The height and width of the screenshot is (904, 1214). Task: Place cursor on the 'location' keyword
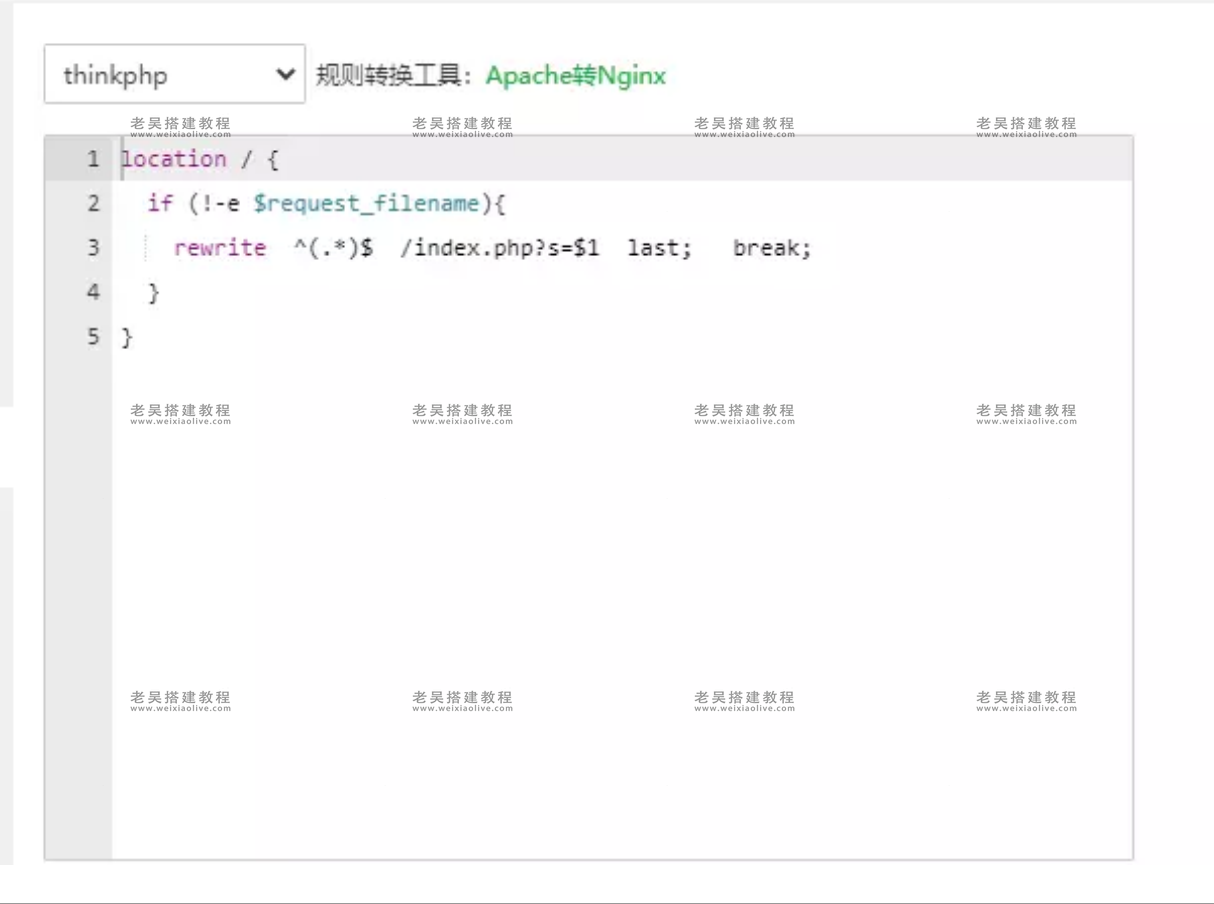[174, 159]
